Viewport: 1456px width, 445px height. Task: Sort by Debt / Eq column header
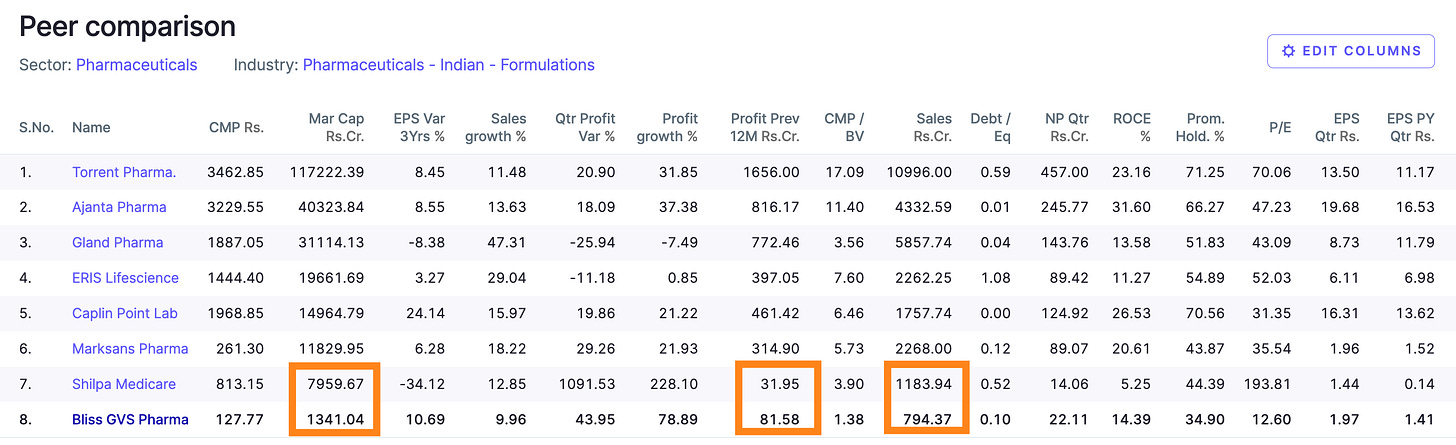pos(990,127)
